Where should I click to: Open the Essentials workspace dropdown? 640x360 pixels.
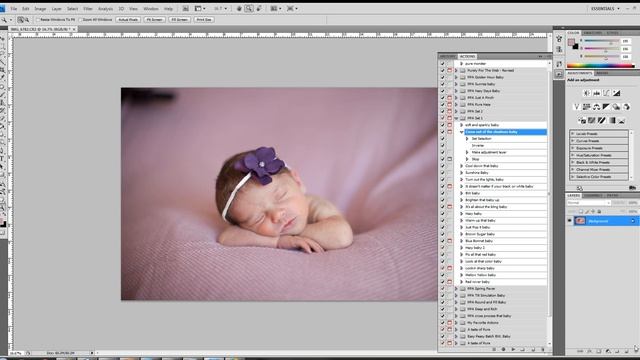coord(605,8)
